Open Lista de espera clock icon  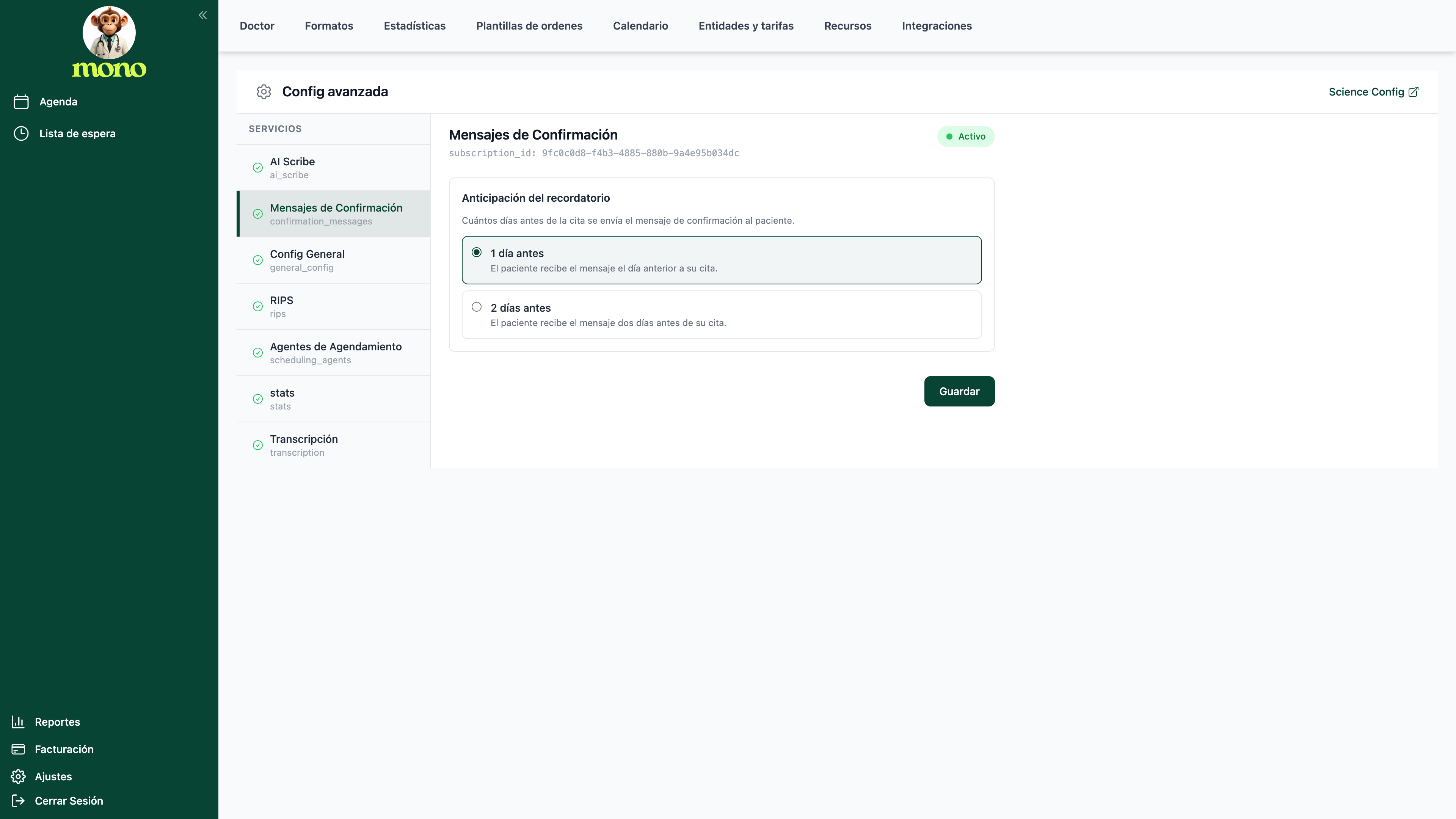coord(21,133)
